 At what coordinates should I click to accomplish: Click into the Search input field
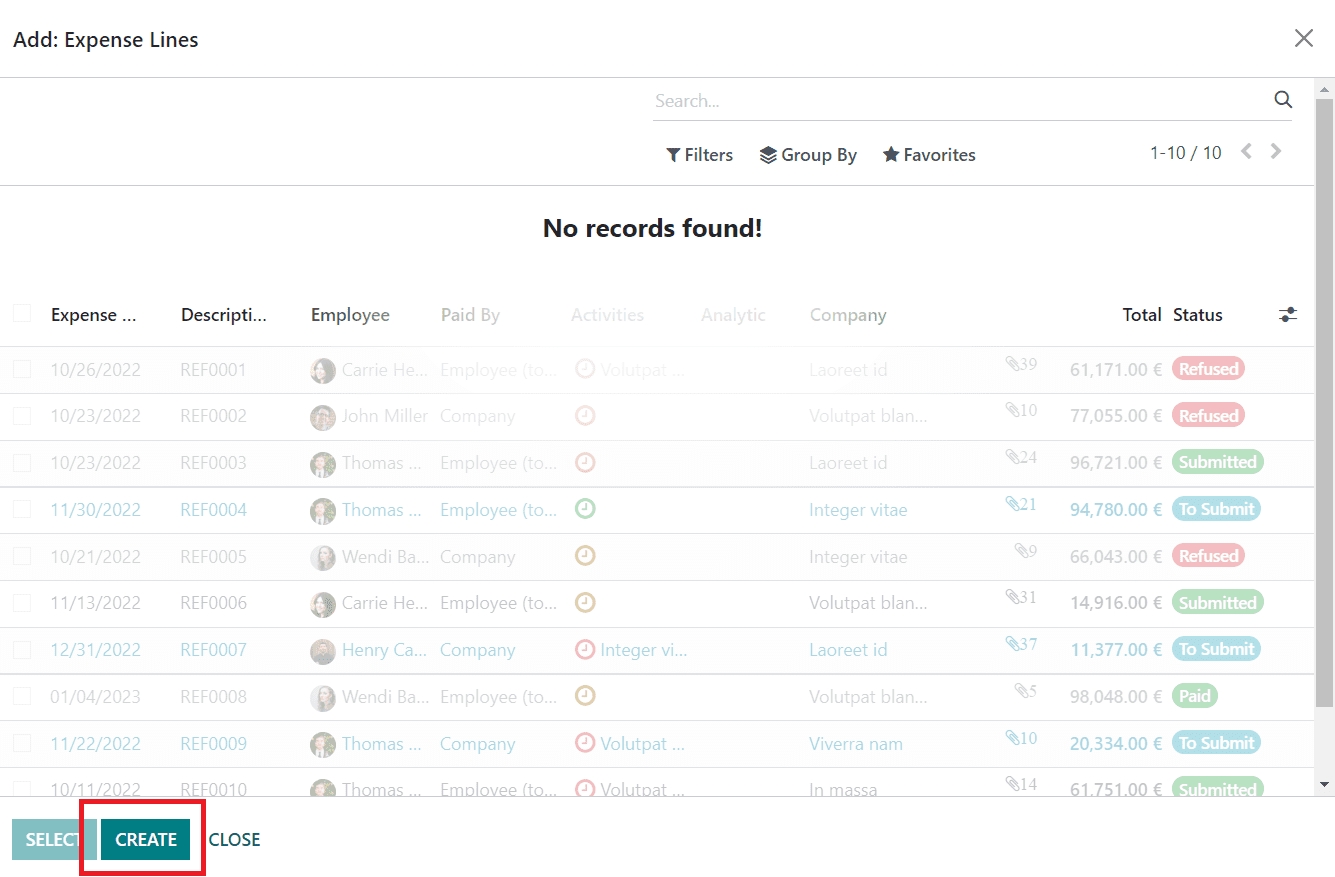click(960, 101)
